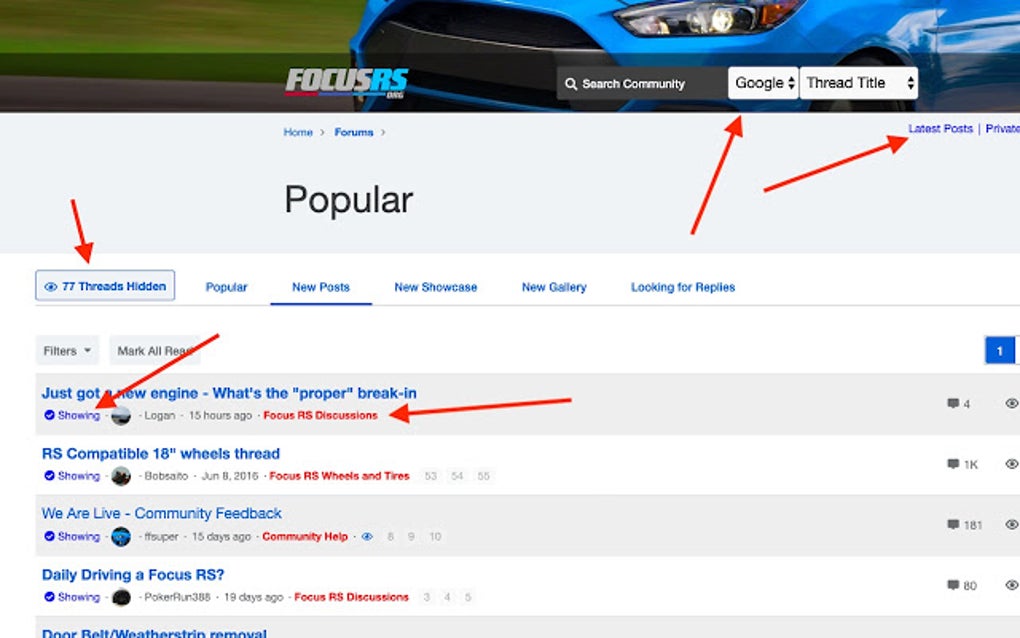Viewport: 1020px width, 638px height.
Task: Click the Mark All Read button
Action: click(155, 350)
